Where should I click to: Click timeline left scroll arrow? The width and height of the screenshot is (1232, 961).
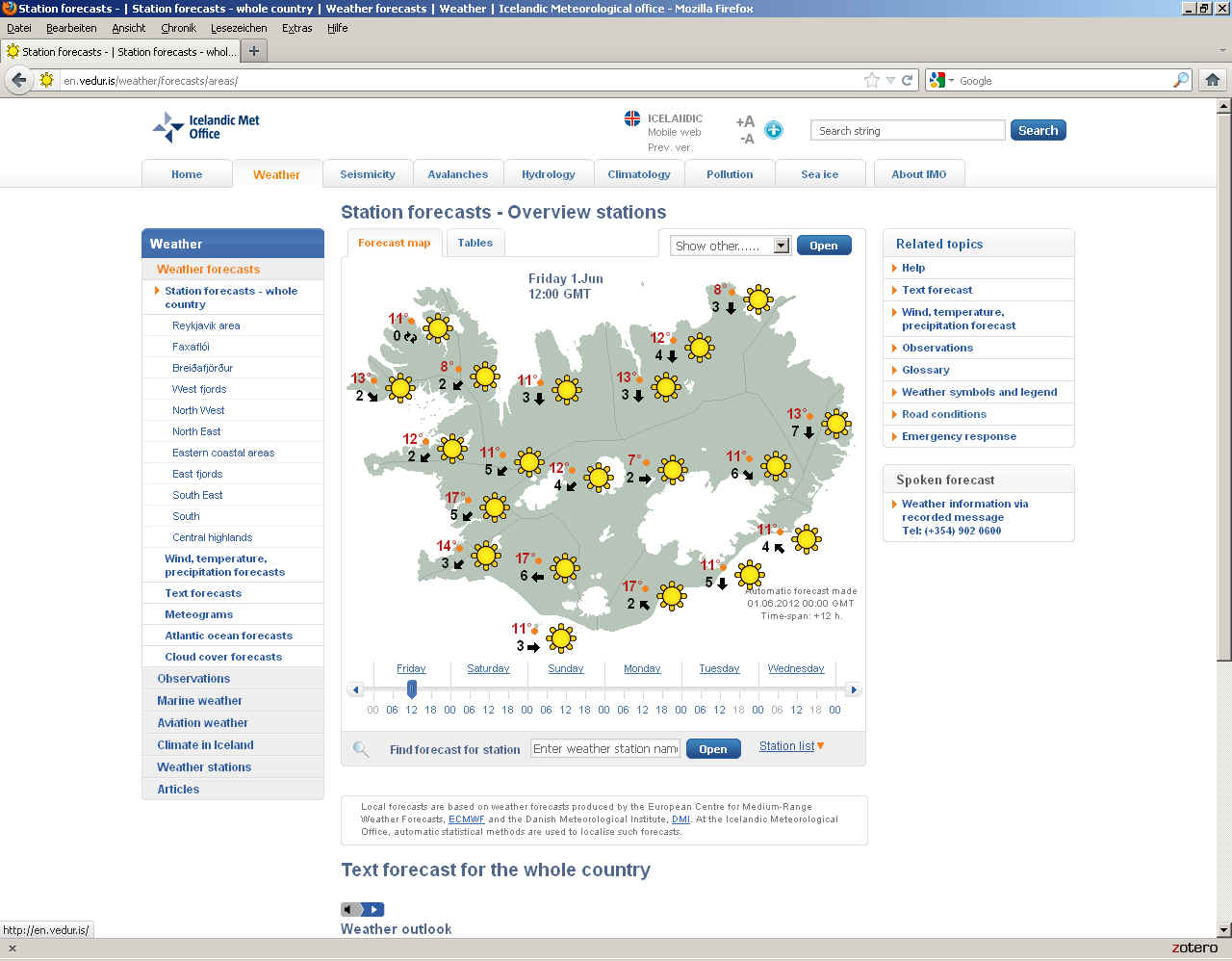[x=356, y=689]
